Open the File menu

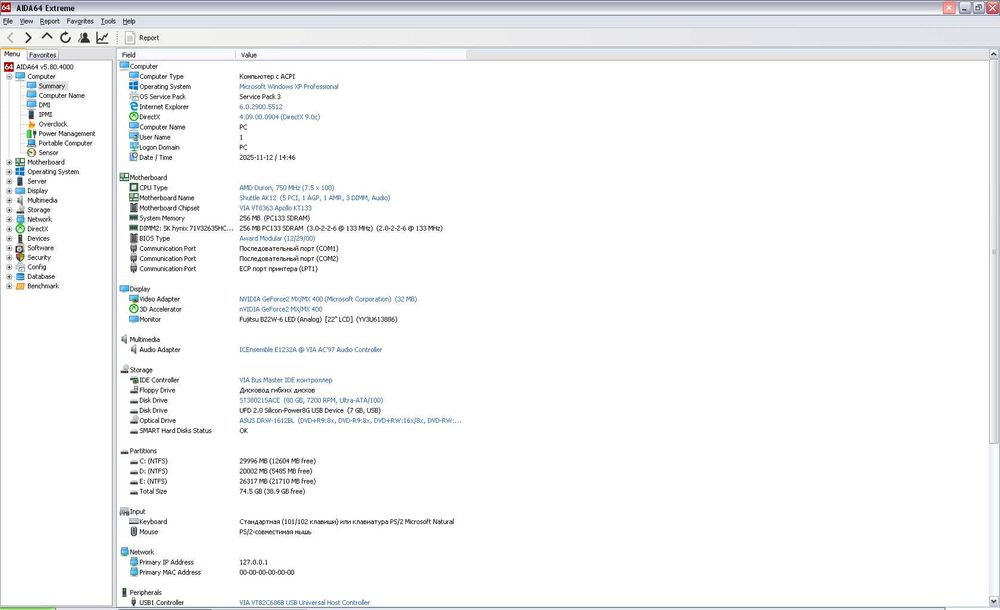[x=8, y=21]
